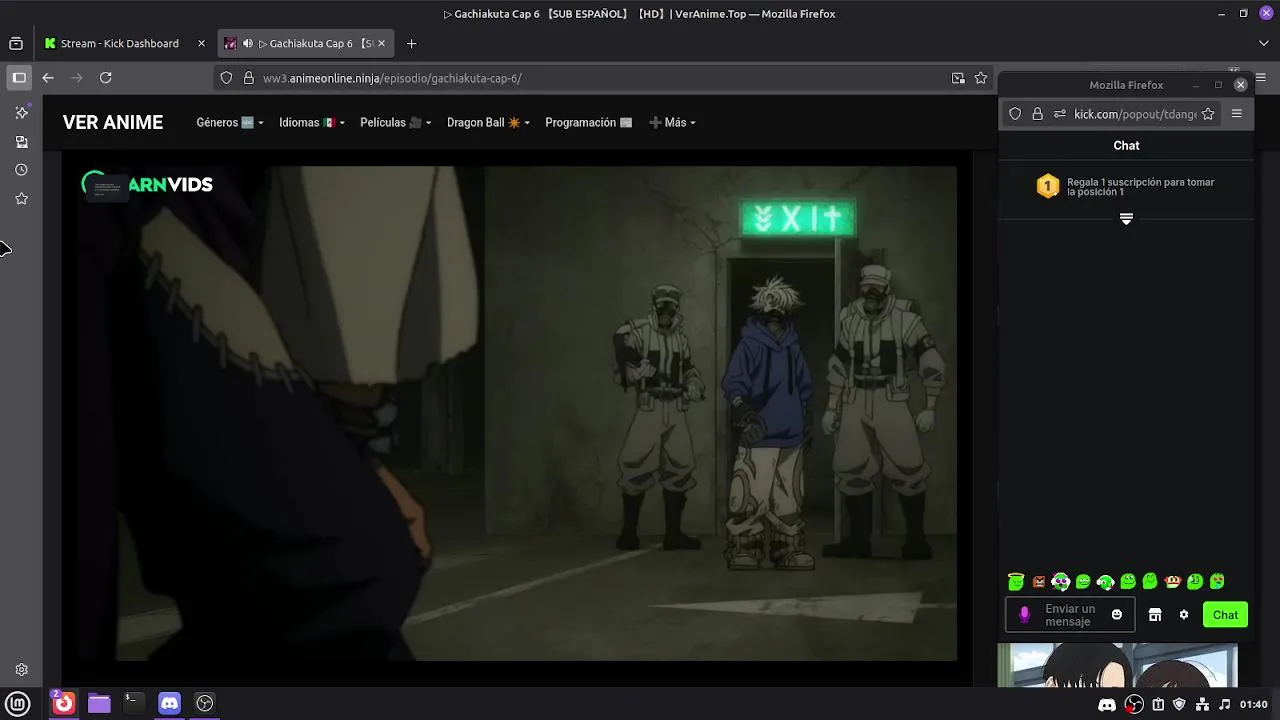Open VER ANIME home logo

coord(113,122)
